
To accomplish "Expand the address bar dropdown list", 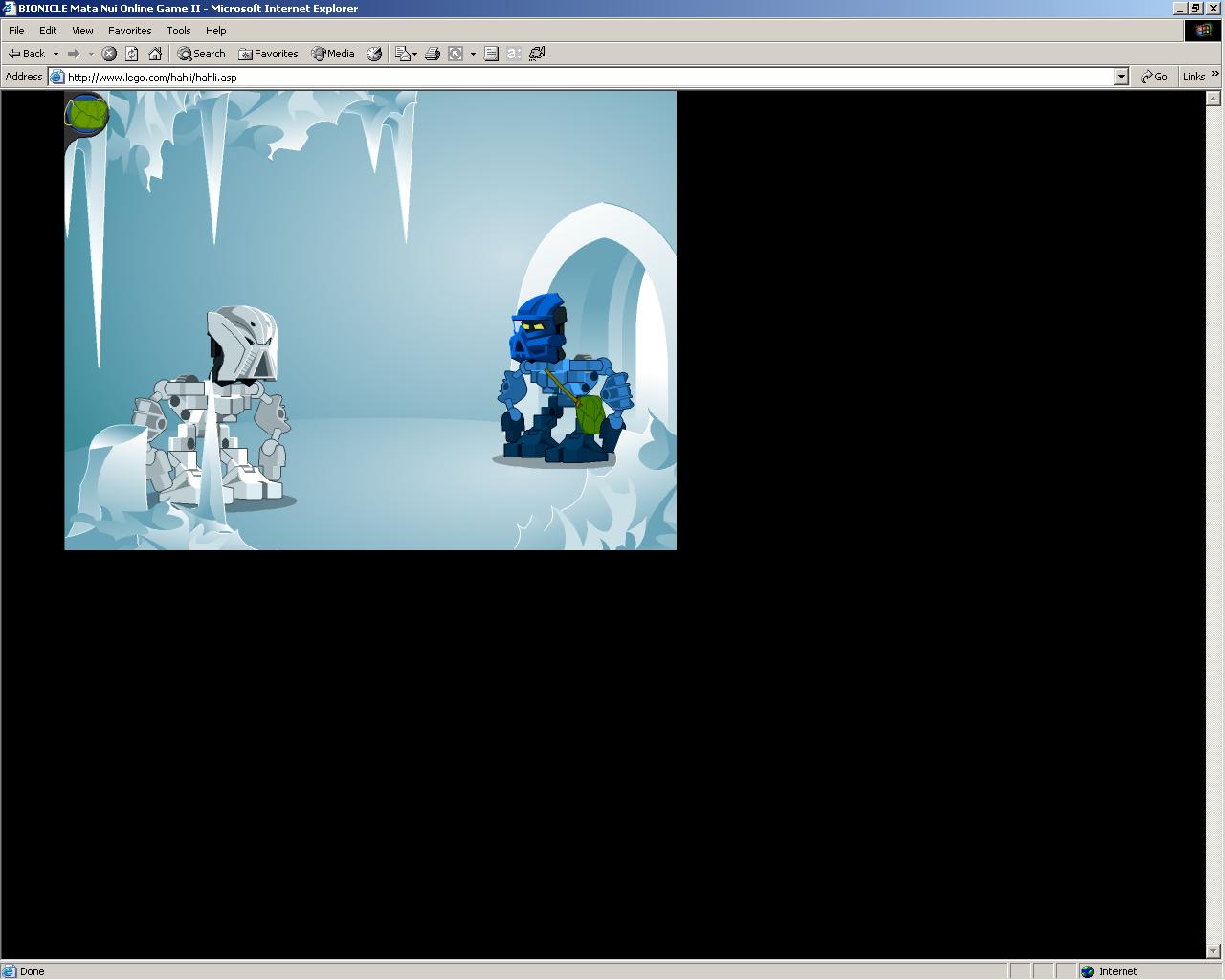I will point(1122,77).
